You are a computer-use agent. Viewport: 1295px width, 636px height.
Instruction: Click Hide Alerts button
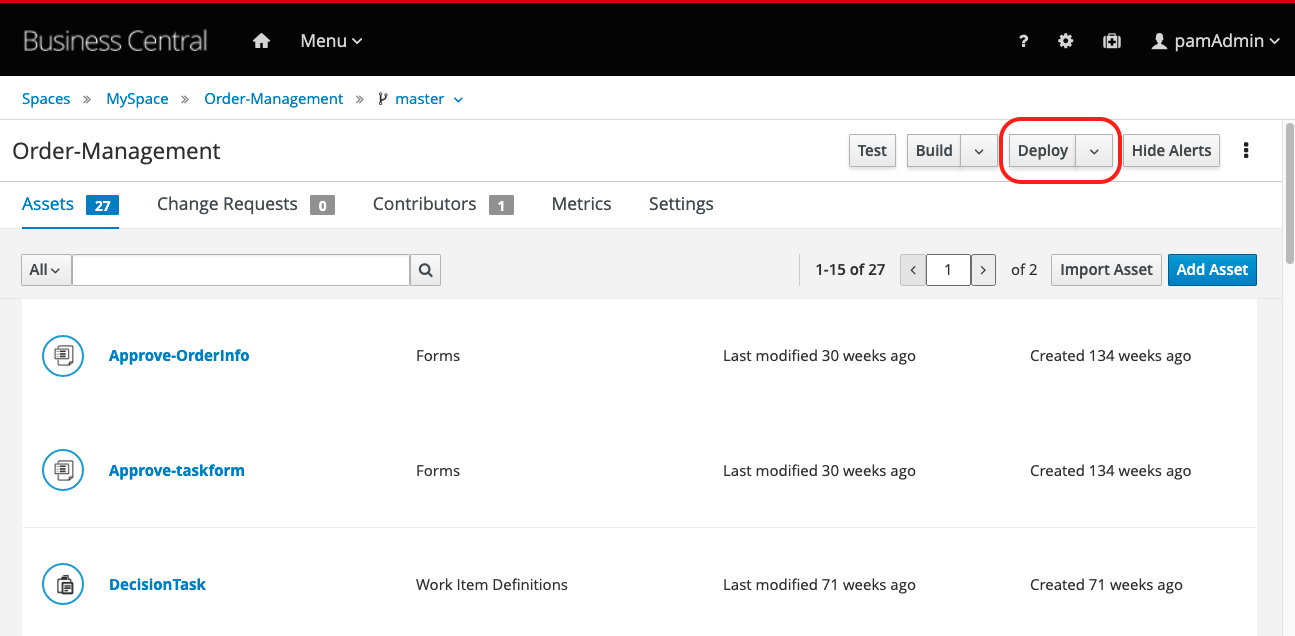1171,151
